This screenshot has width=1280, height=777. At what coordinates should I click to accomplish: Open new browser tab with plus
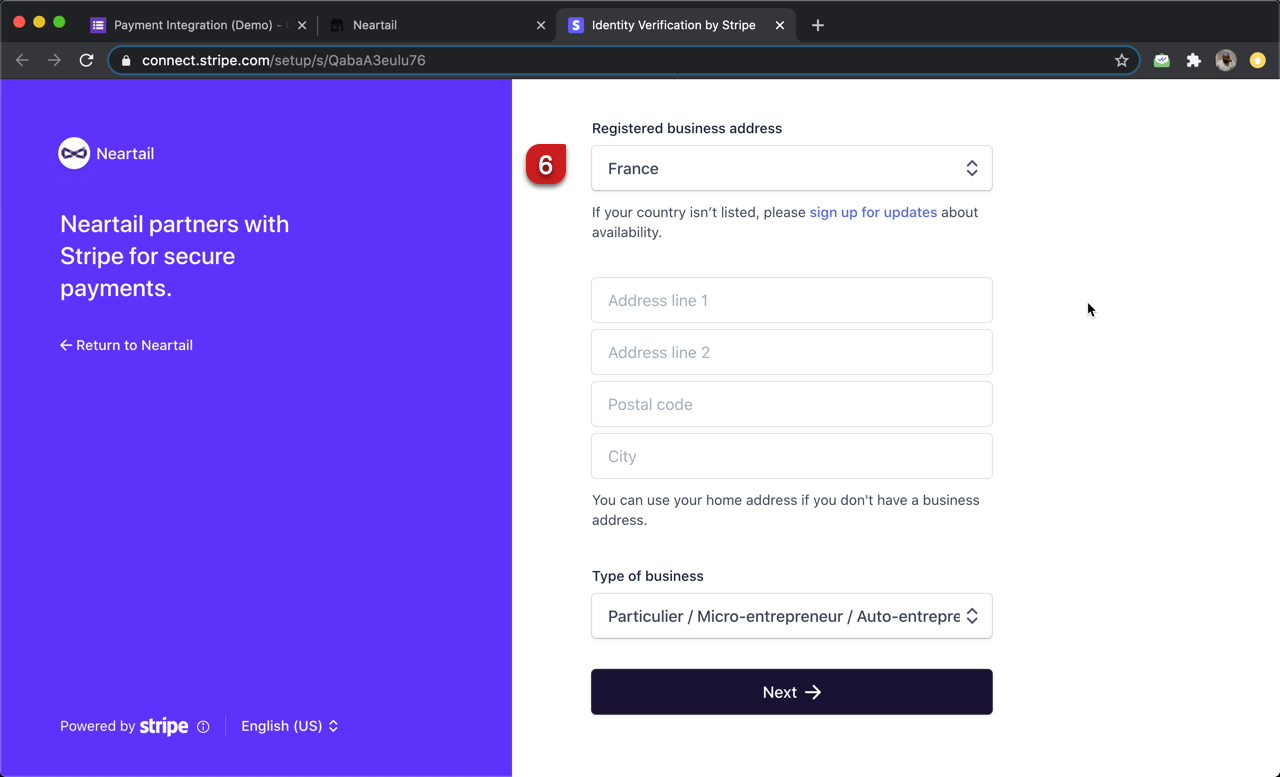[818, 25]
